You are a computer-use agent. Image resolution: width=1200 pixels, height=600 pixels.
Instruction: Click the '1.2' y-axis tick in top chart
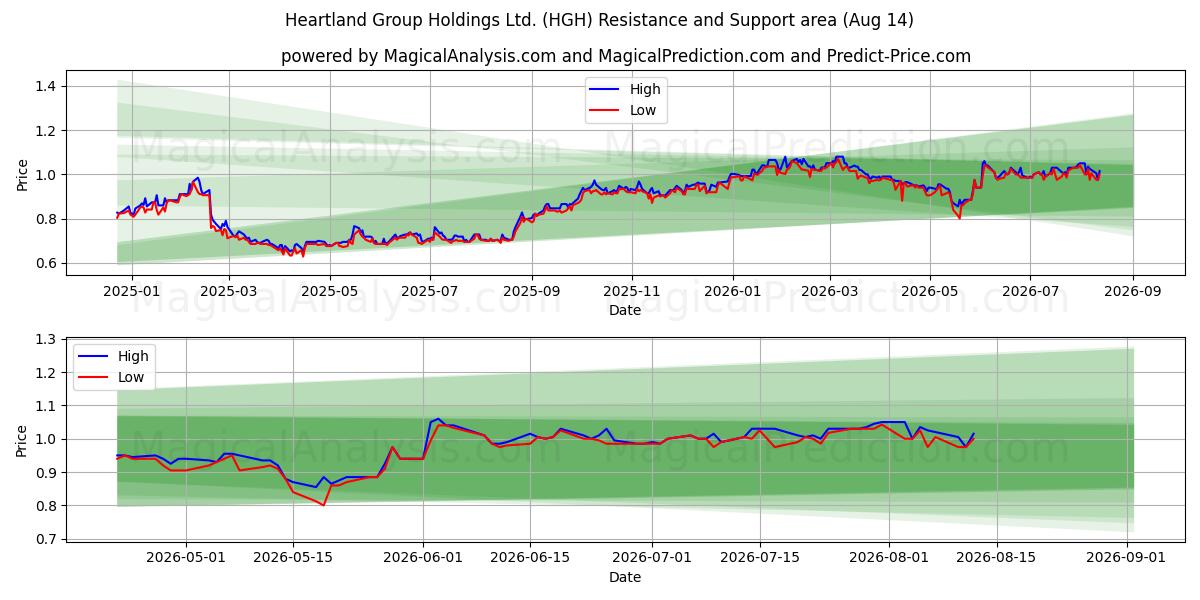(x=48, y=131)
